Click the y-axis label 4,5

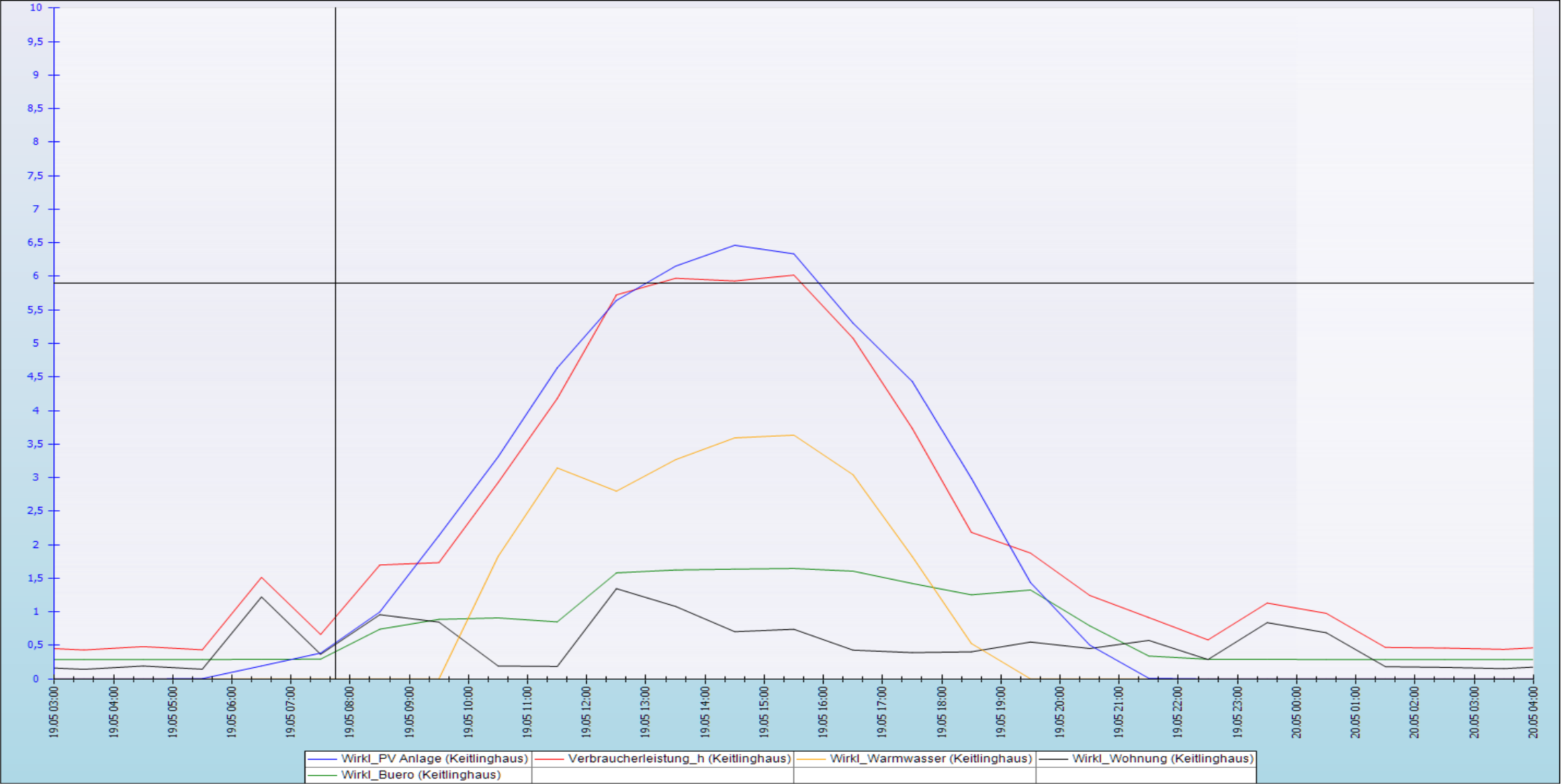[35, 377]
